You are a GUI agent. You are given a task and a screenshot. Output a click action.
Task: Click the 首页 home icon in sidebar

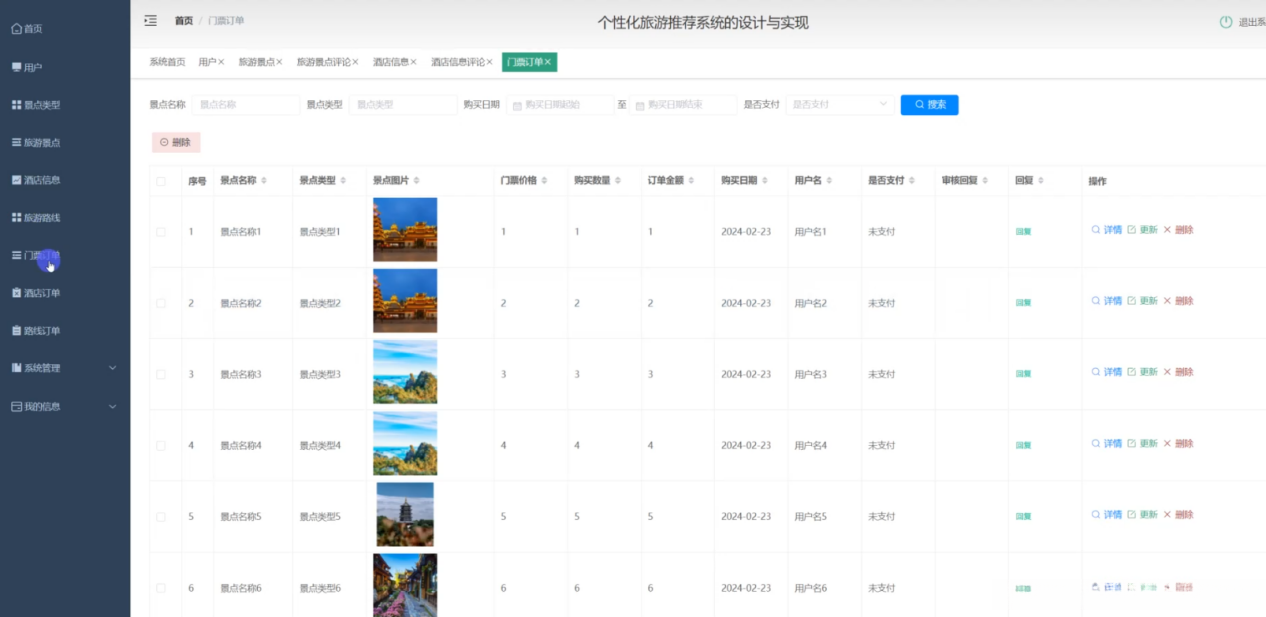16,29
